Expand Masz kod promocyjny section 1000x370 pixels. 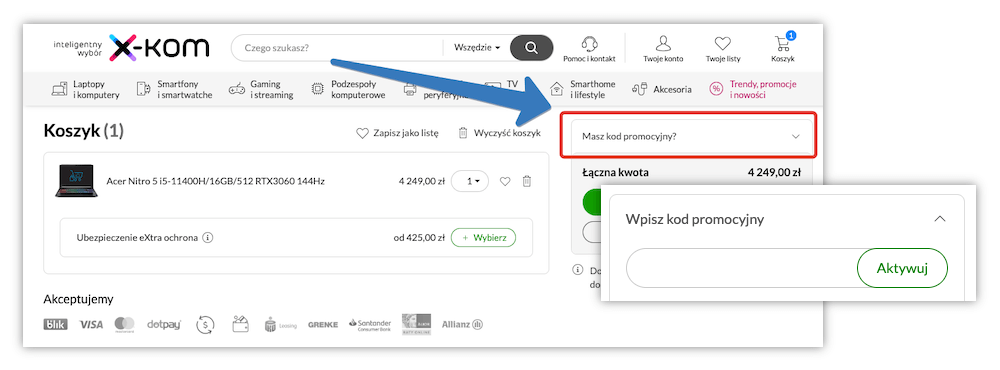coord(691,136)
